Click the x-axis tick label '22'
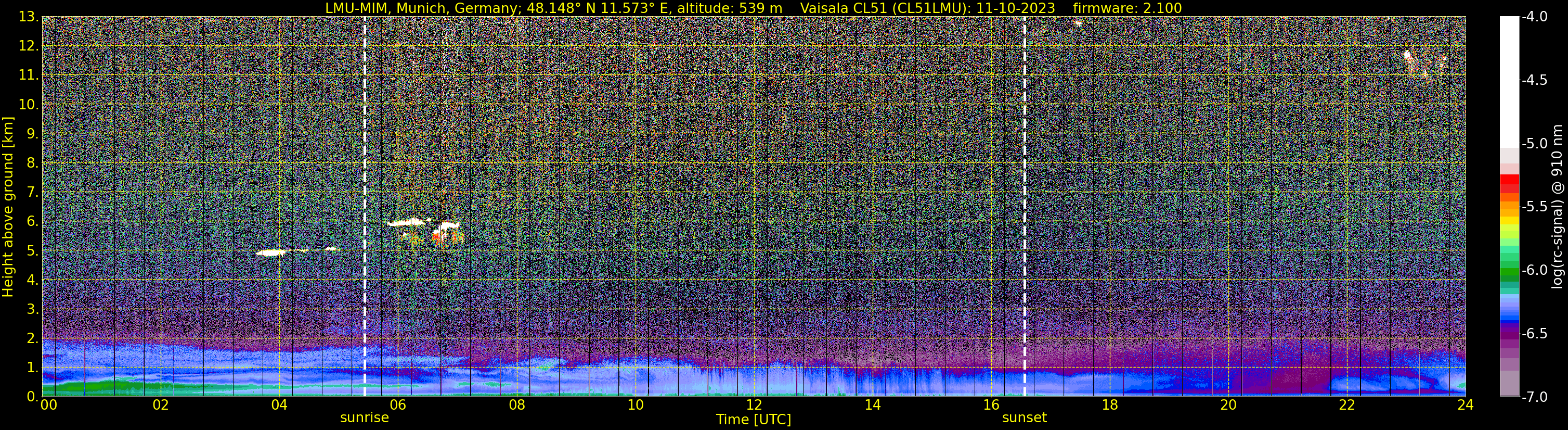 click(1347, 405)
